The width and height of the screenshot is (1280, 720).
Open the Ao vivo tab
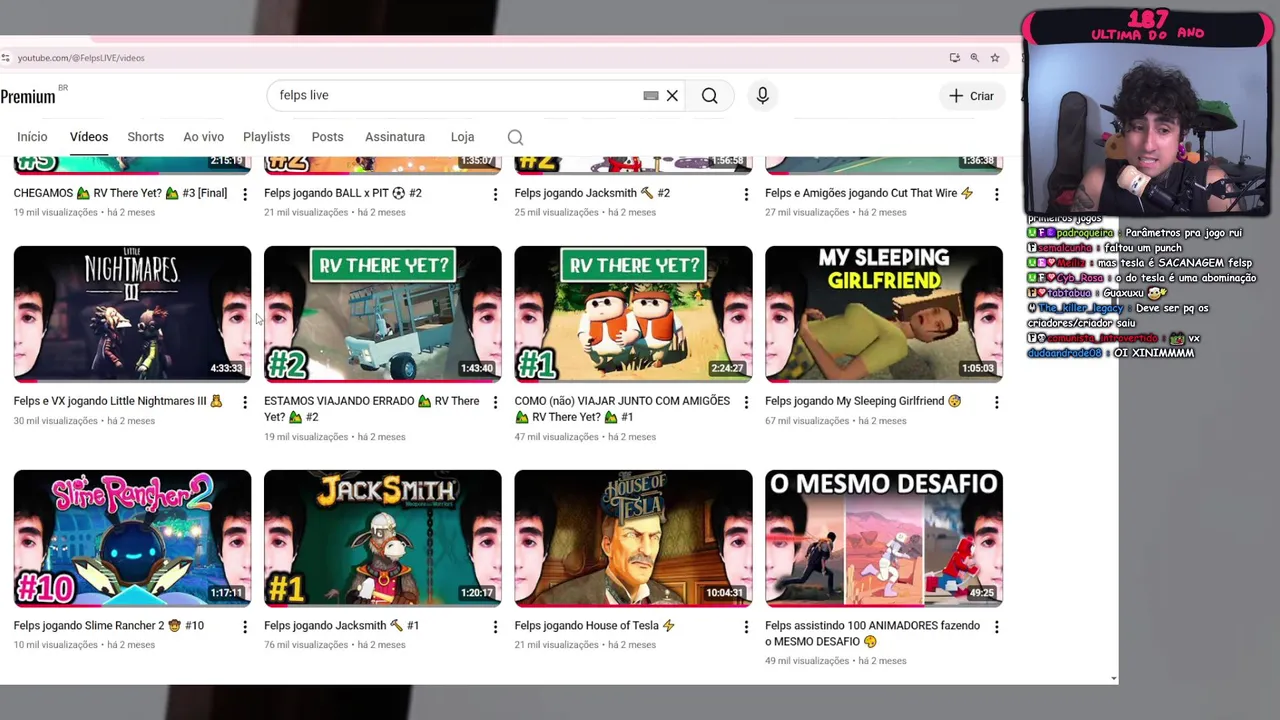[x=203, y=137]
